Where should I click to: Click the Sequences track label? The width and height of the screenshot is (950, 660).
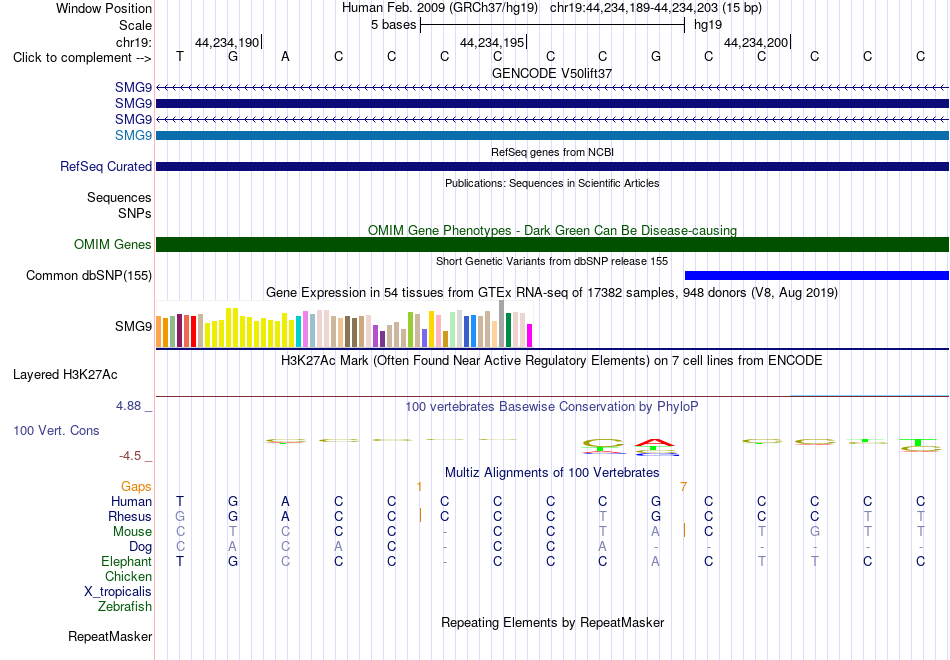click(119, 198)
